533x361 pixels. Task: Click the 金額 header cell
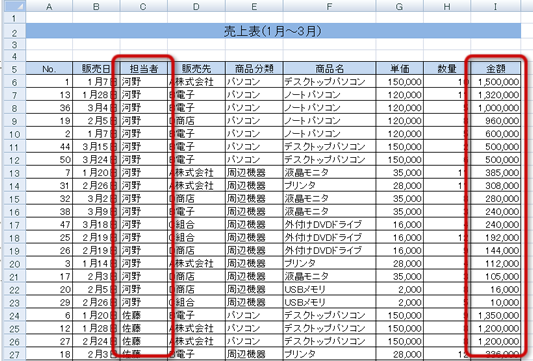(x=496, y=69)
